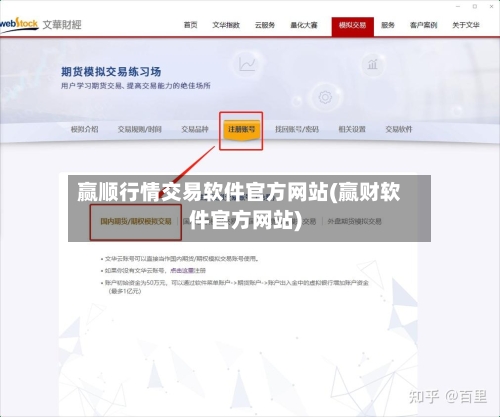Click the webstock 文華財經 logo
Image resolution: width=500 pixels, height=417 pixels.
tap(41, 24)
